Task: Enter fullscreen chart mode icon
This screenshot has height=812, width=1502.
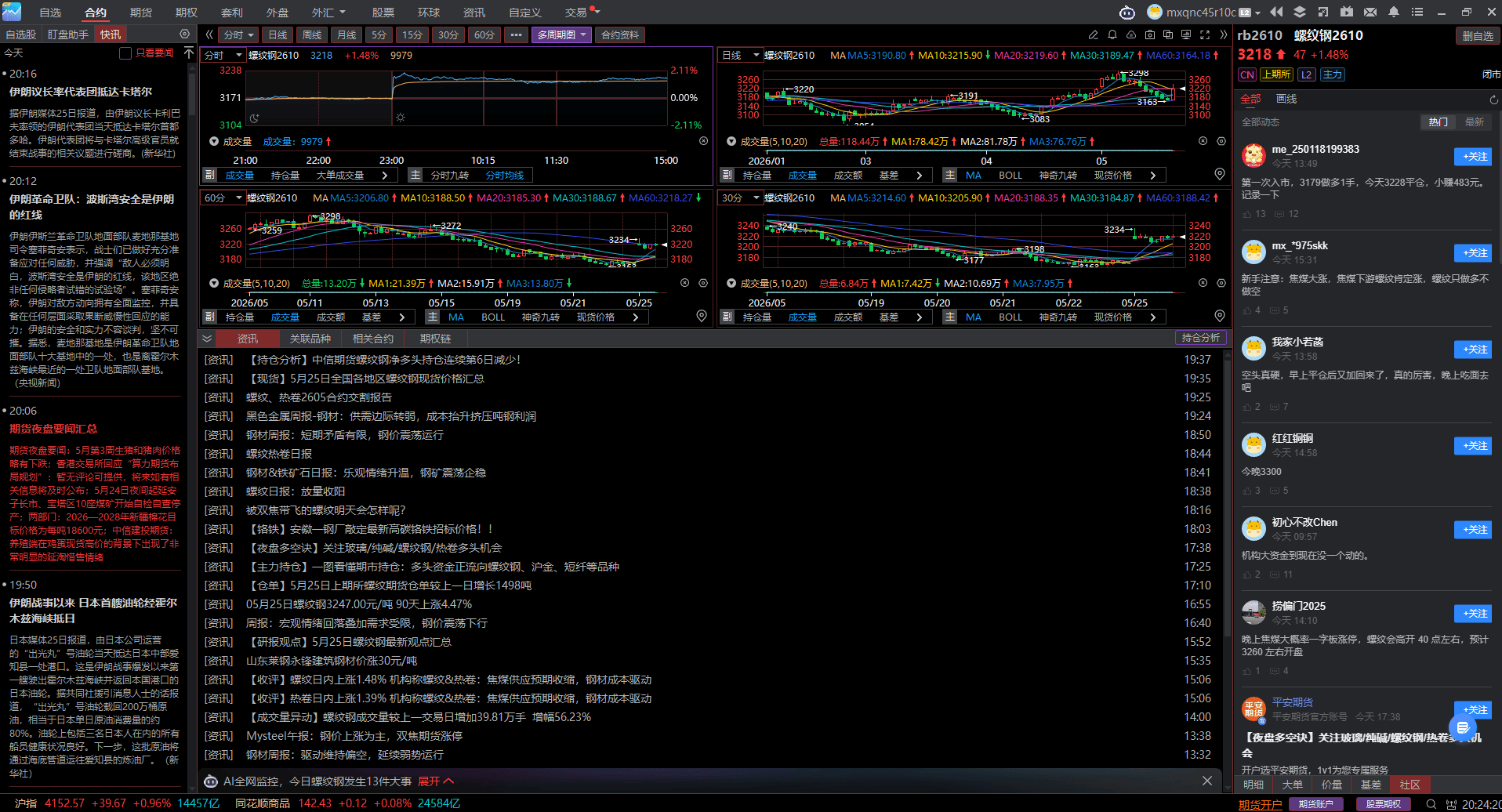Action: point(1205,34)
